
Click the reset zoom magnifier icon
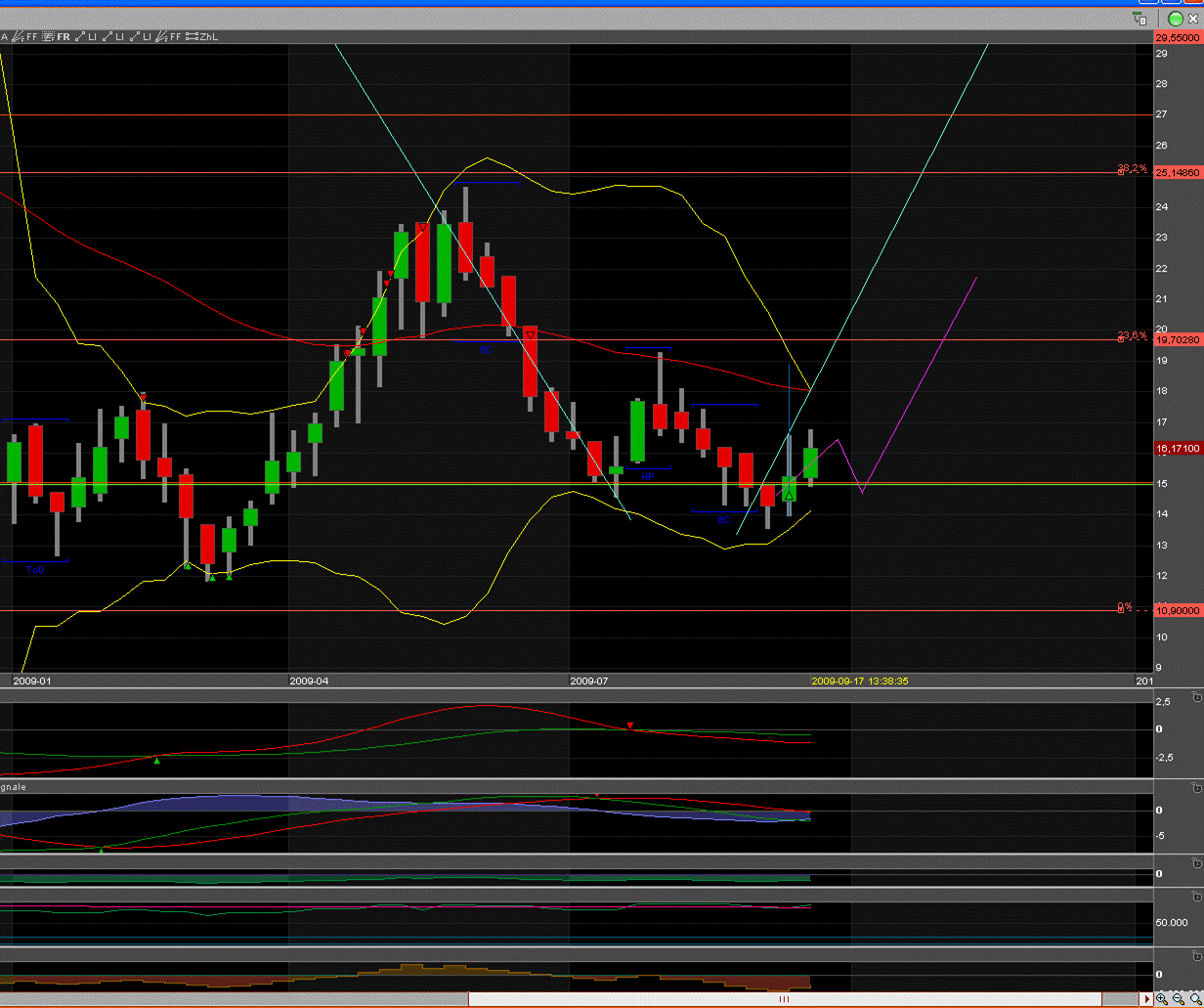coord(1194,998)
